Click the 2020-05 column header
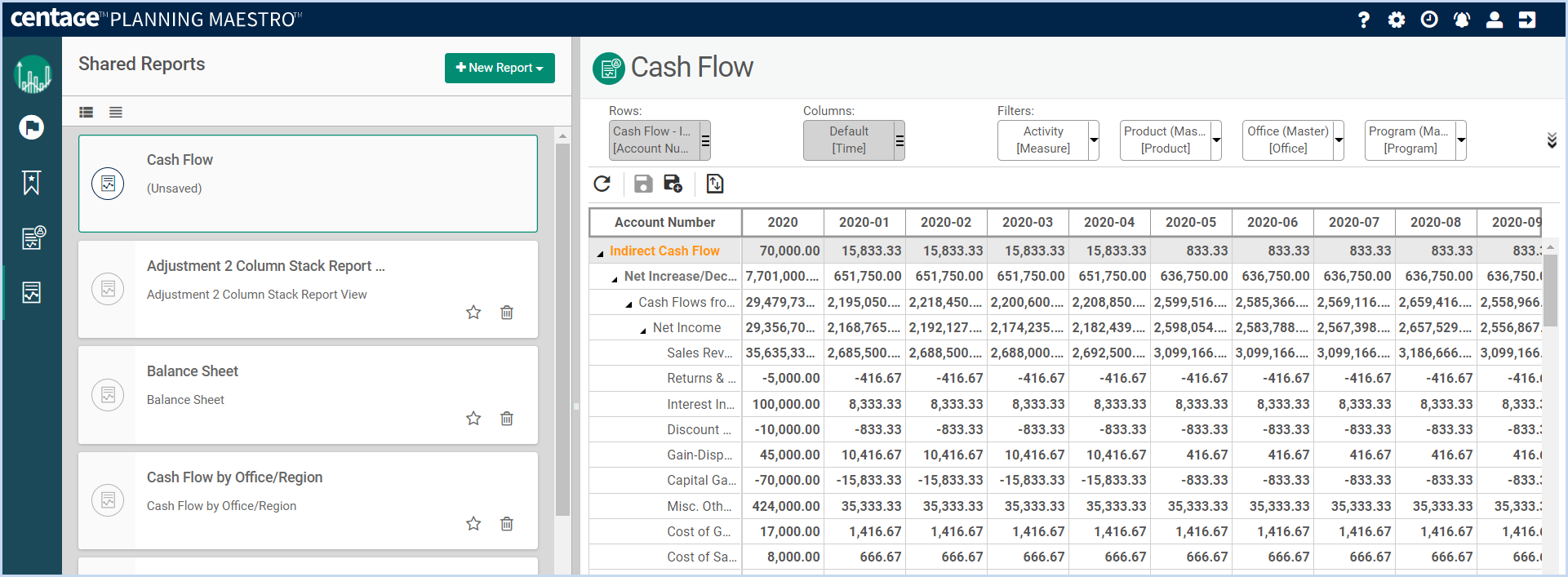 coord(1191,222)
